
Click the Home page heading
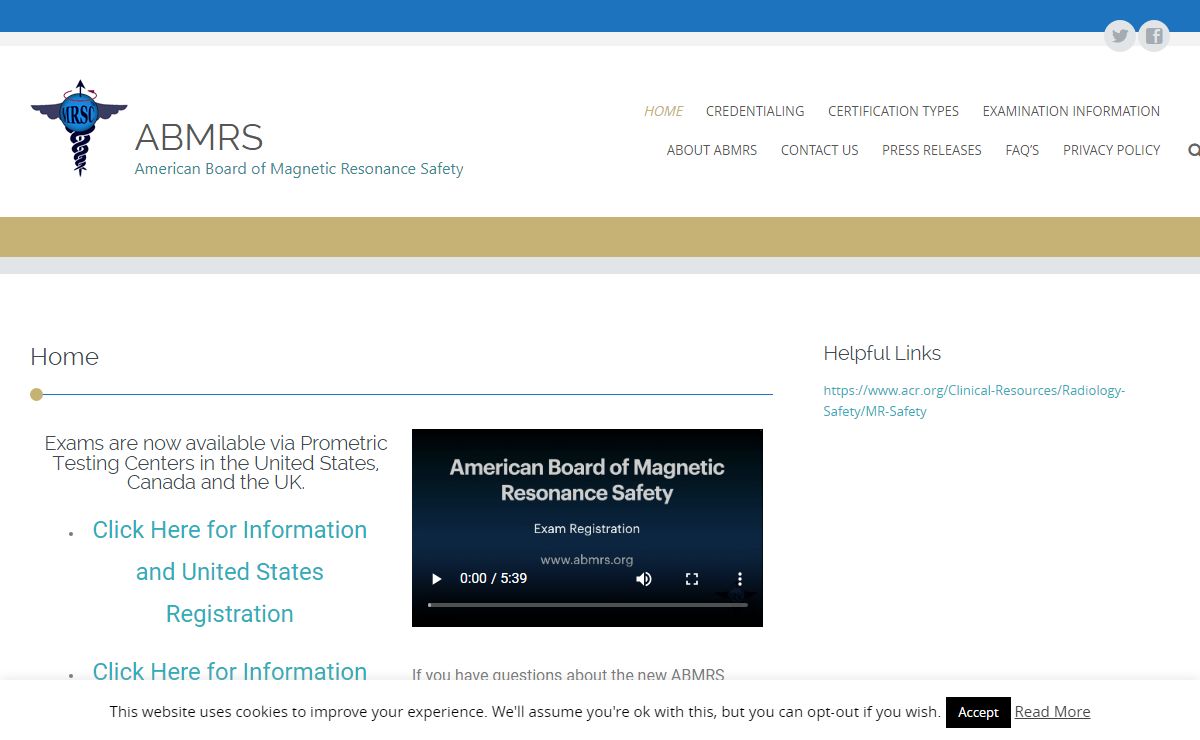(64, 357)
